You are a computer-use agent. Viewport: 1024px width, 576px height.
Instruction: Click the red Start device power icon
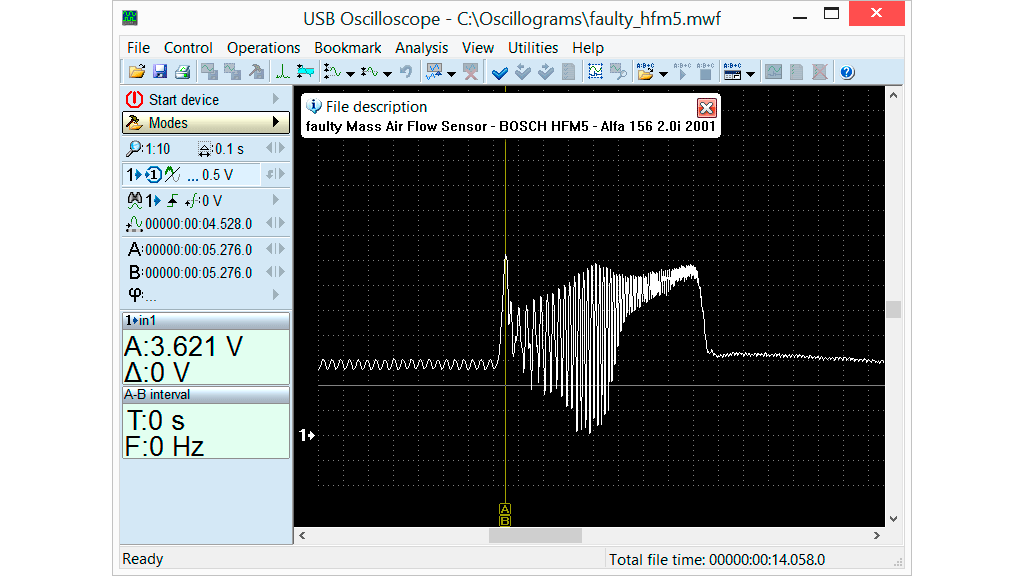click(134, 99)
